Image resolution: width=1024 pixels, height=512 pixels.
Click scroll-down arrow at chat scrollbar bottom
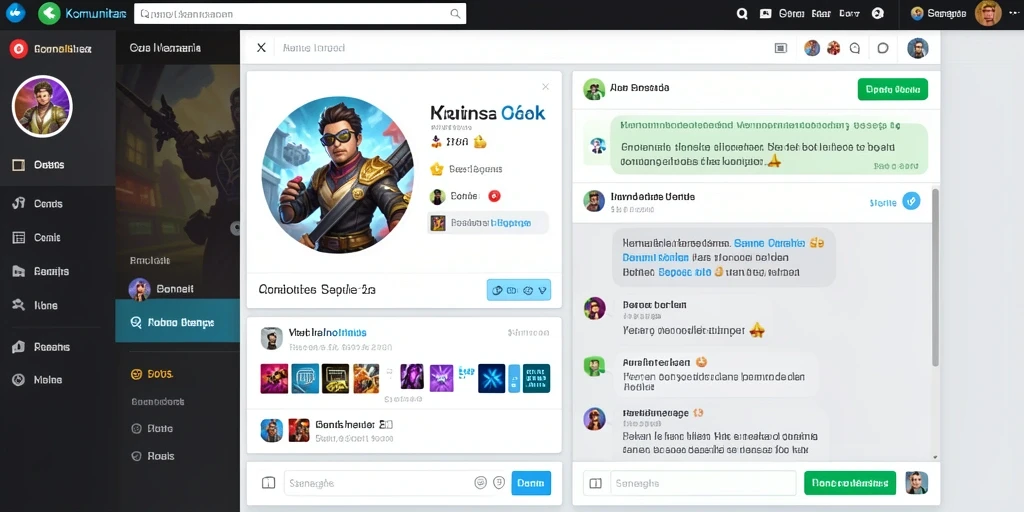tap(935, 457)
